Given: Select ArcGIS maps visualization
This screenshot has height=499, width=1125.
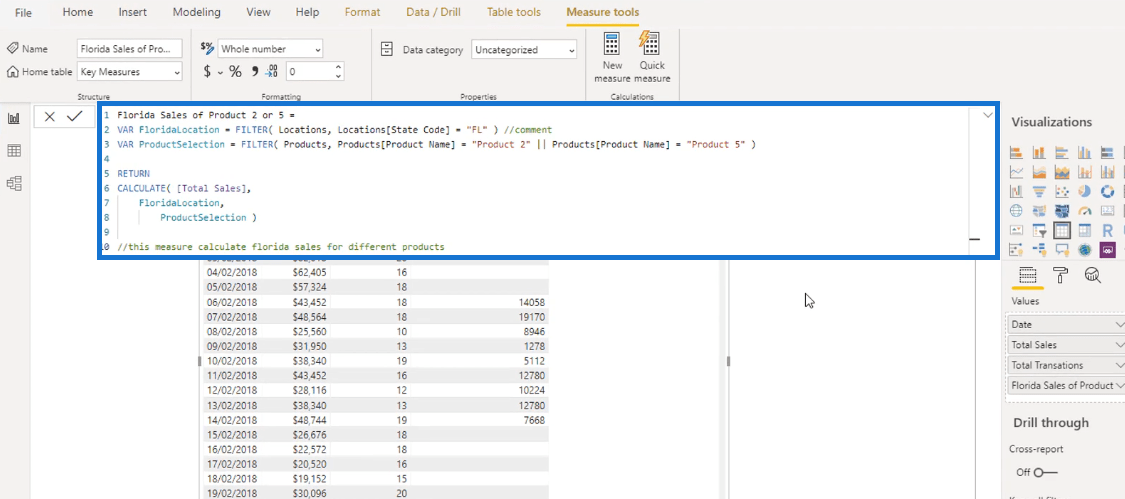Looking at the screenshot, I should [1084, 249].
